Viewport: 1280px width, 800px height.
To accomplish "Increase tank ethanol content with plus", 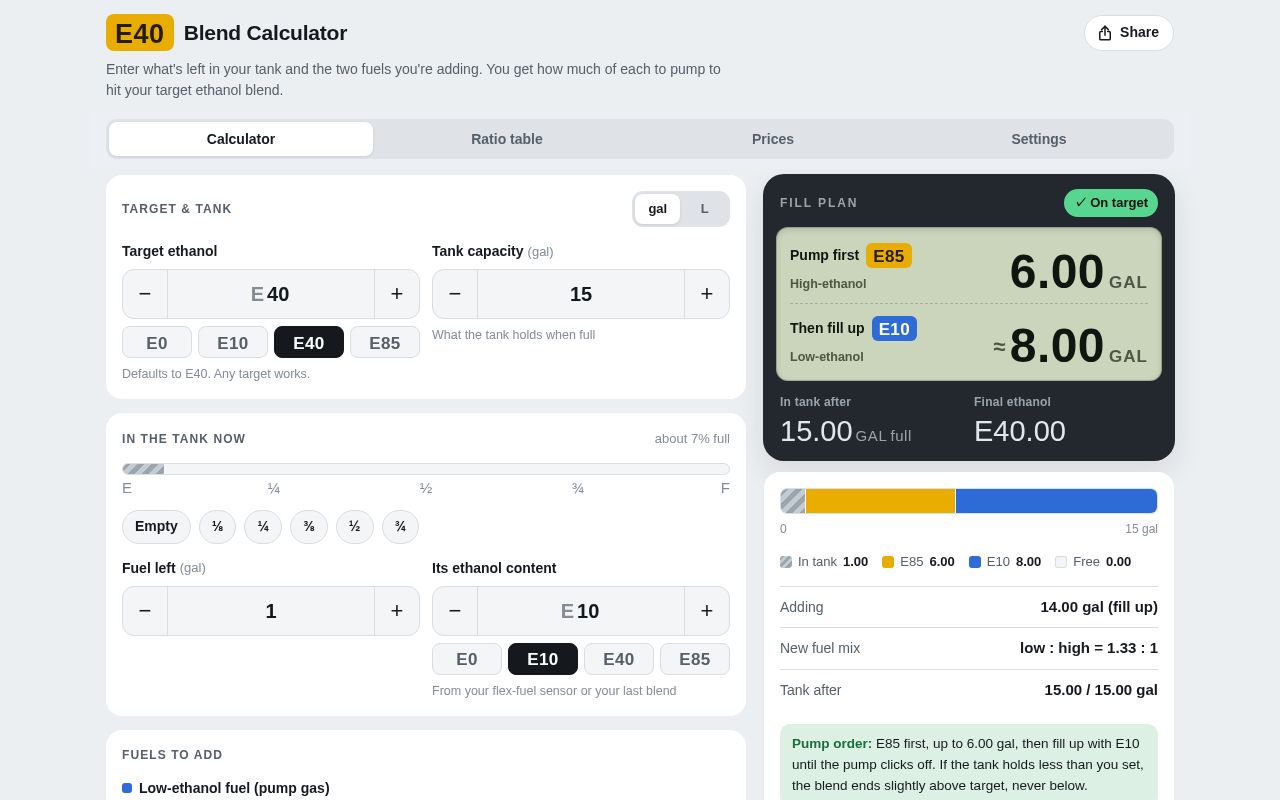I will 707,611.
